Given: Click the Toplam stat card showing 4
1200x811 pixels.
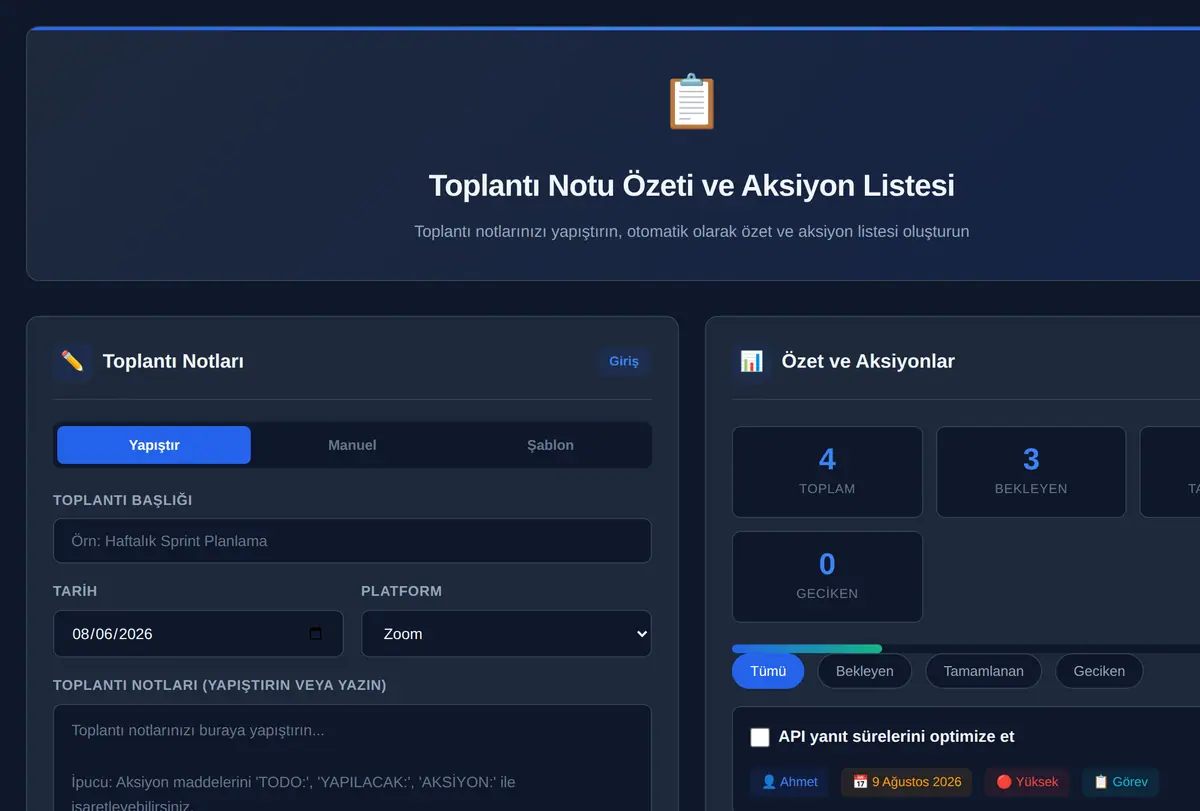Looking at the screenshot, I should pyautogui.click(x=827, y=472).
